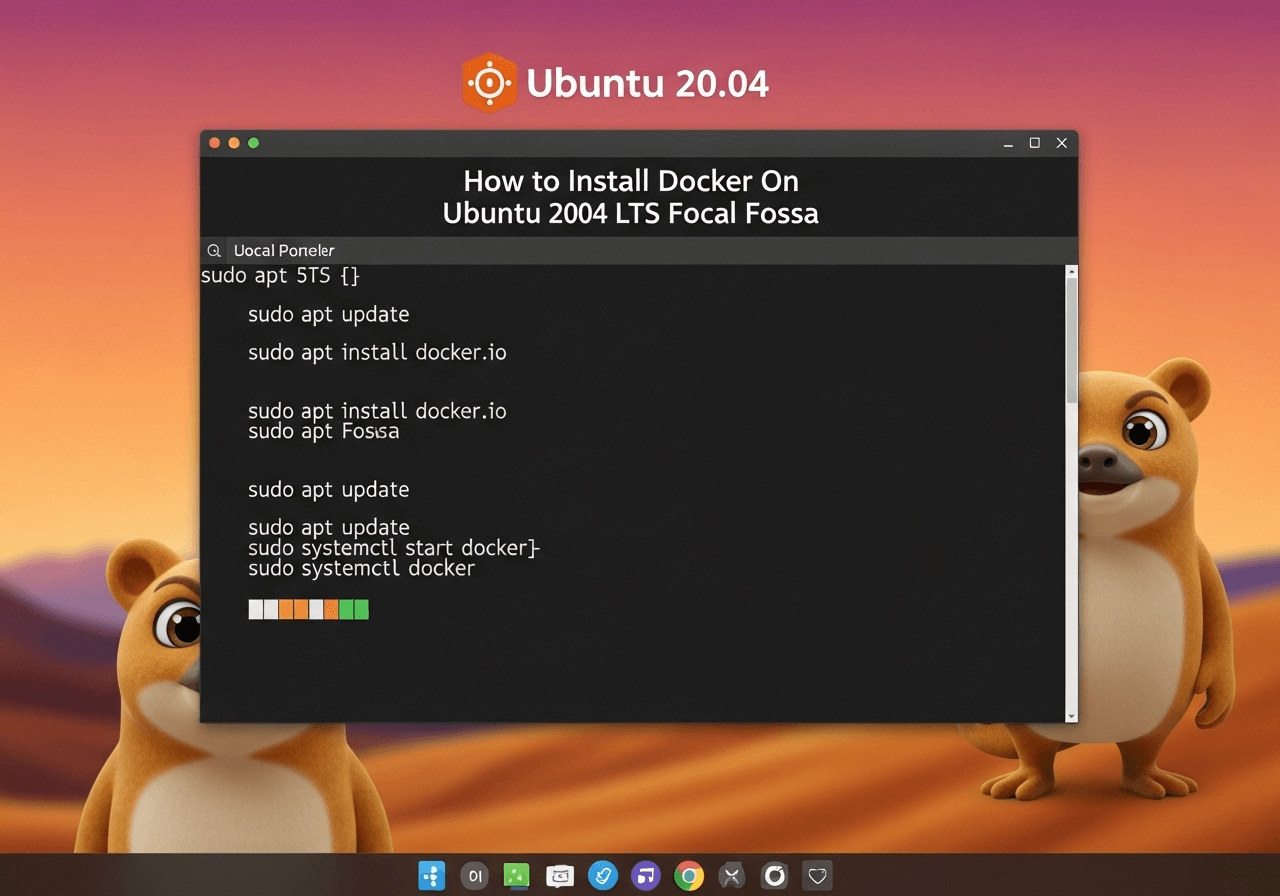Open the white camera-like dock icon

[560, 876]
